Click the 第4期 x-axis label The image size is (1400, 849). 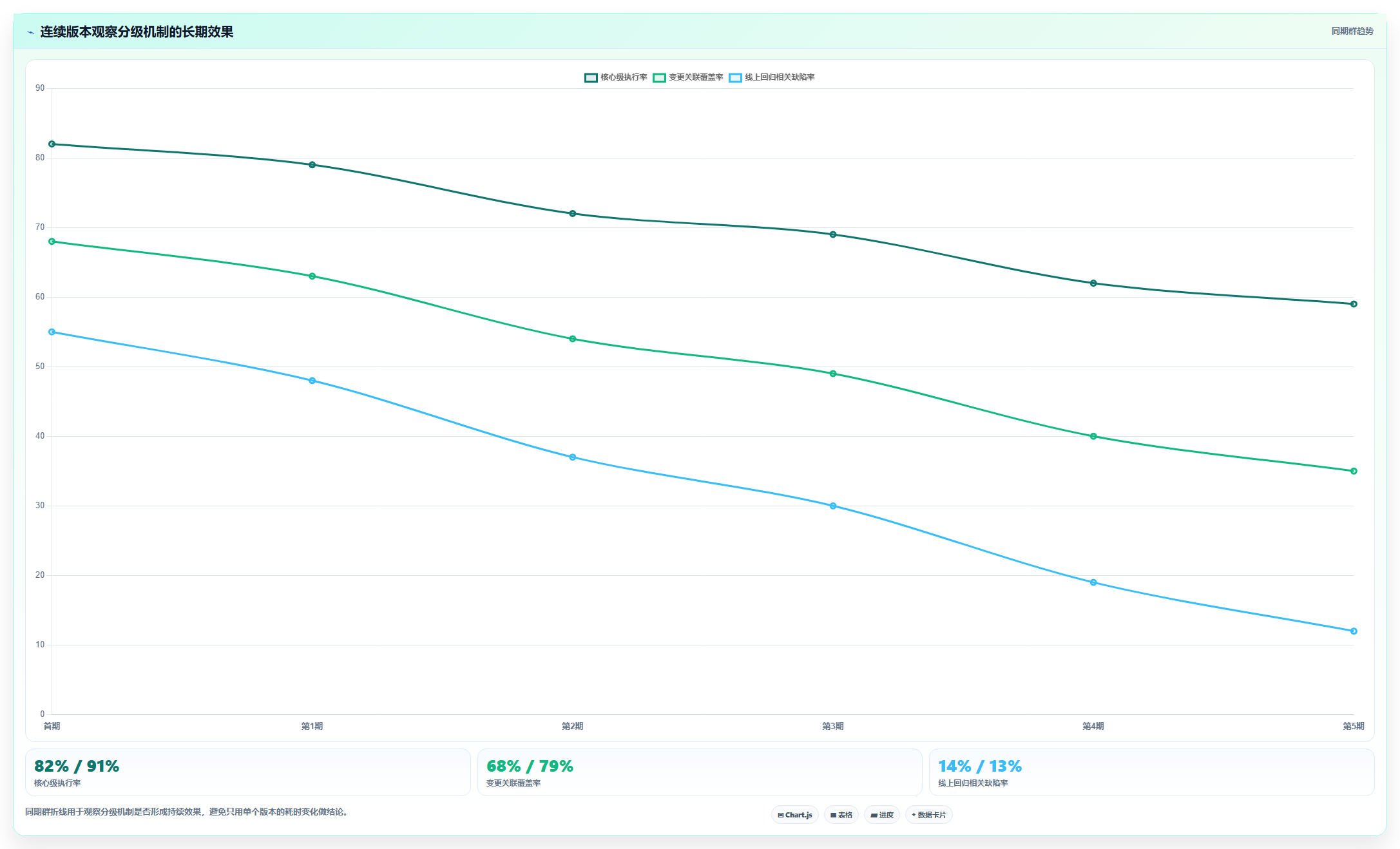tap(1093, 726)
